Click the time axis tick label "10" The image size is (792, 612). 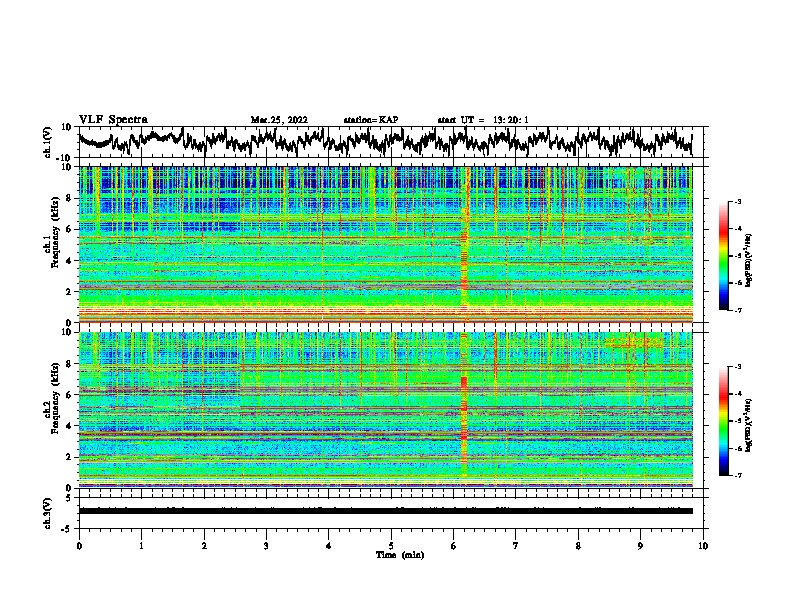pos(703,545)
